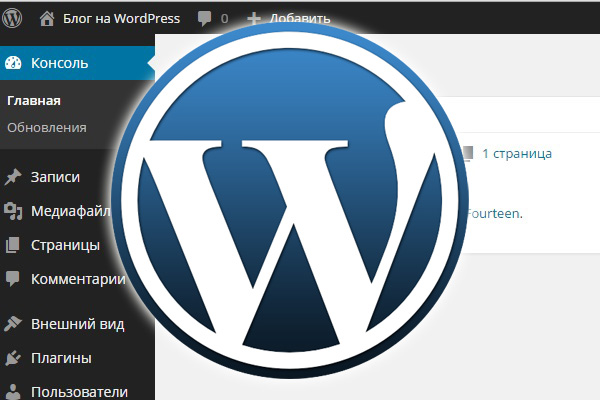Click the plug icon for Плагины
The image size is (600, 400).
click(x=13, y=358)
